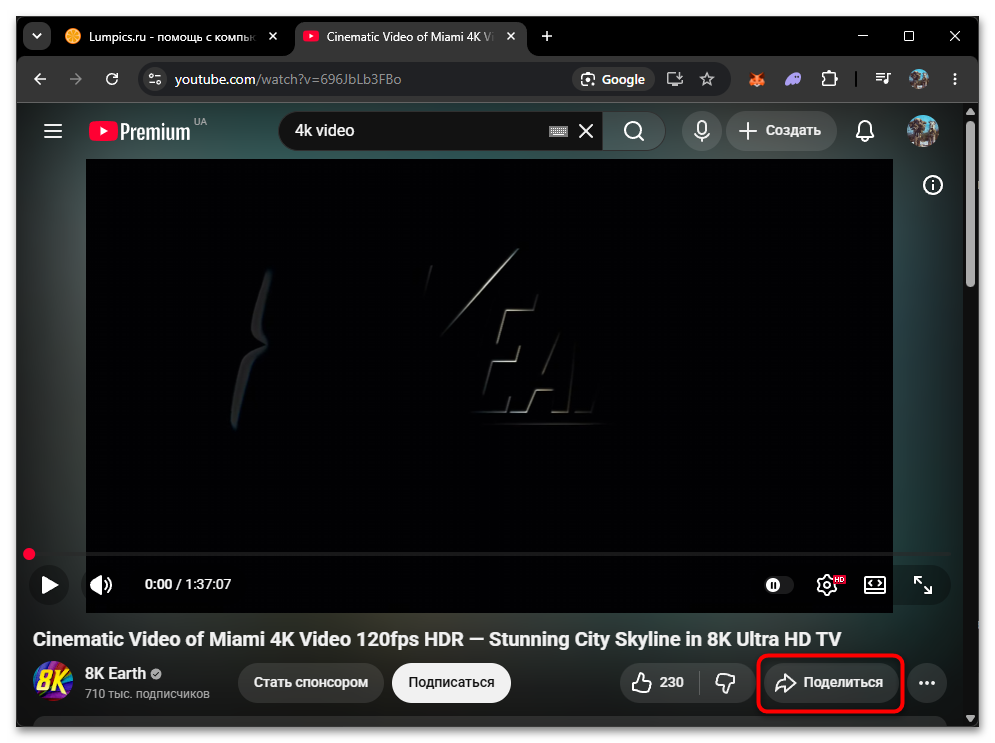This screenshot has width=995, height=743.
Task: Open more actions three-dot menu
Action: pos(926,683)
